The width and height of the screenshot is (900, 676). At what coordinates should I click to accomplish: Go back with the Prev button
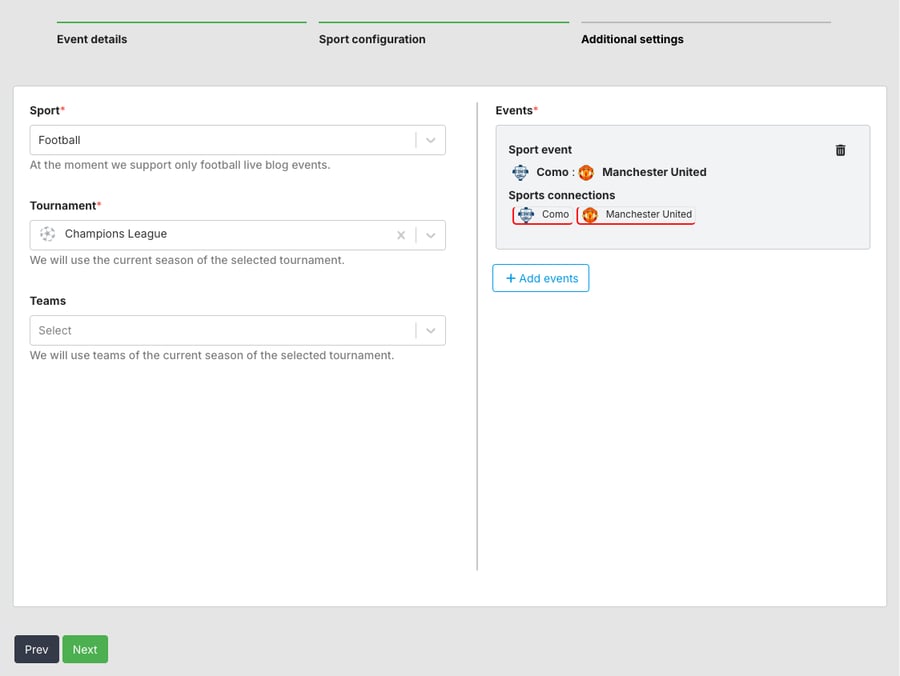click(37, 649)
